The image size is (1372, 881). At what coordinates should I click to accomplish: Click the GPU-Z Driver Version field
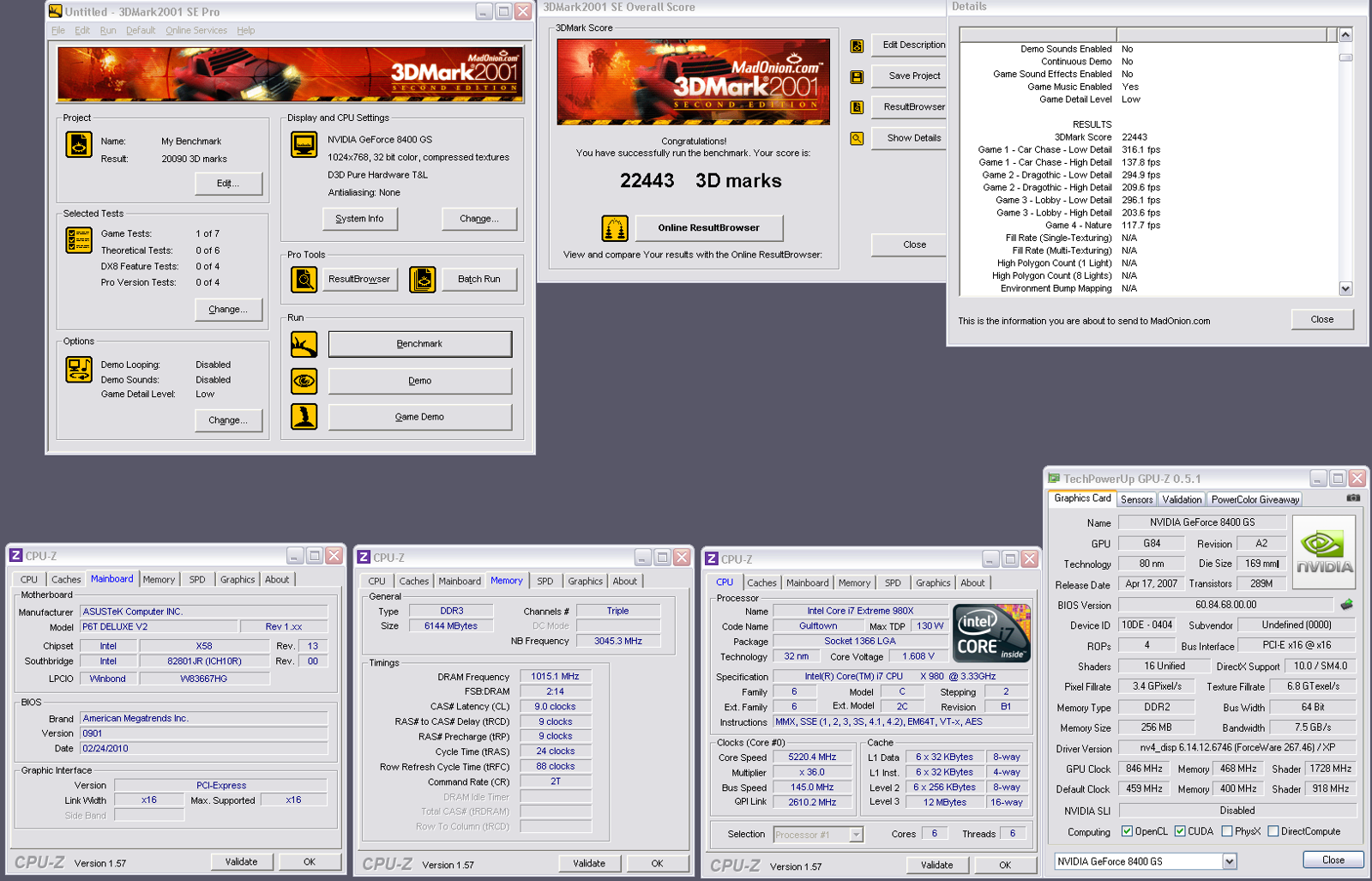1237,748
